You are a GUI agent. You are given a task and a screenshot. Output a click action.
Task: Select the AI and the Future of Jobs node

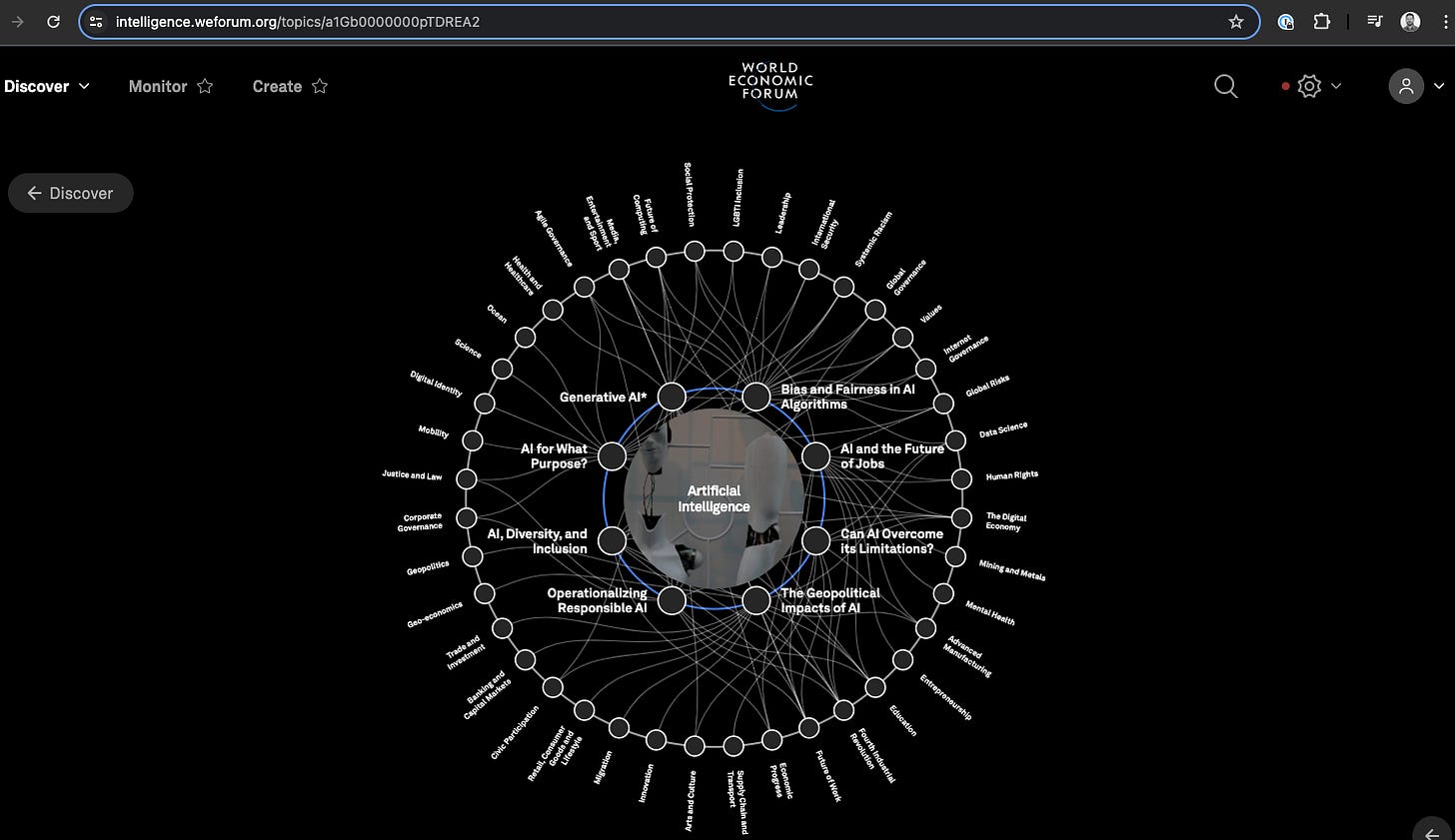(816, 456)
